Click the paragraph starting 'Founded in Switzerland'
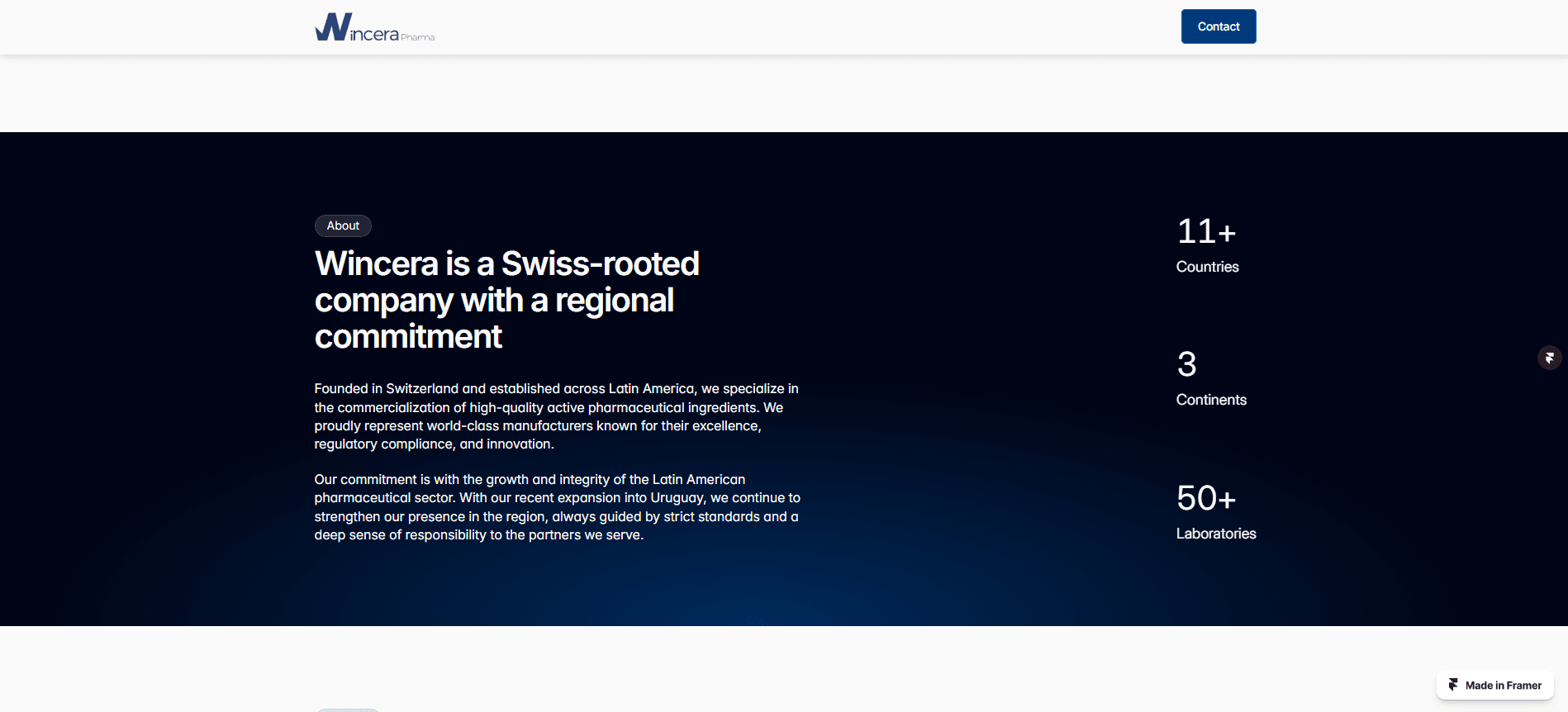Image resolution: width=1568 pixels, height=712 pixels. point(557,416)
